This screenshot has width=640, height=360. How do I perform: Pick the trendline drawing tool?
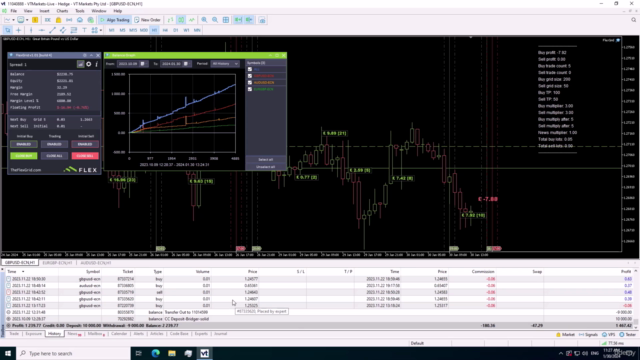point(52,30)
